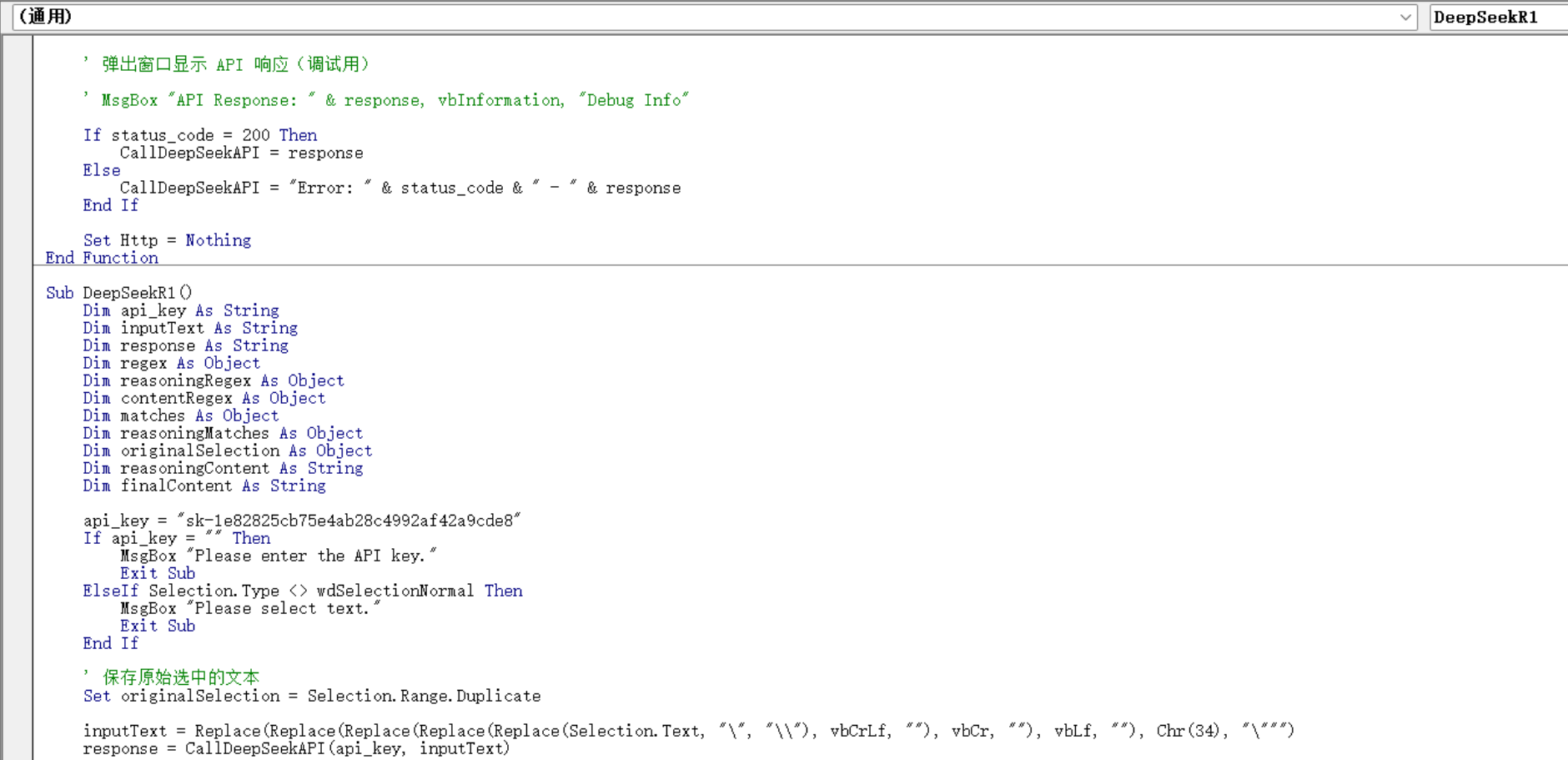Click the comment '保存原始选中的文本'
This screenshot has height=760, width=1568.
point(172,677)
